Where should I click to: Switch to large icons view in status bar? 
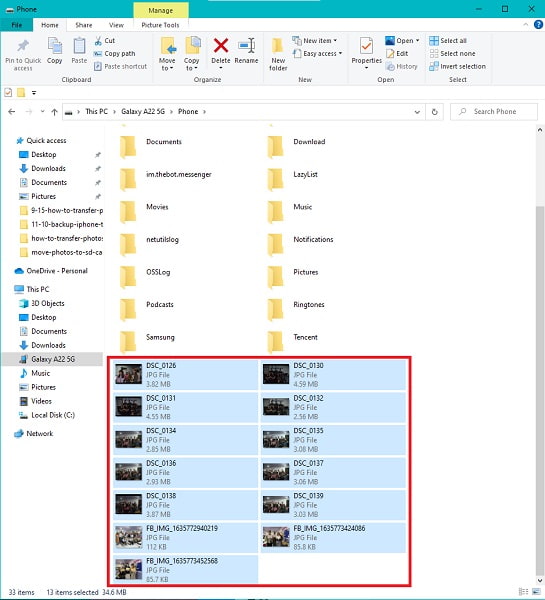(x=536, y=592)
